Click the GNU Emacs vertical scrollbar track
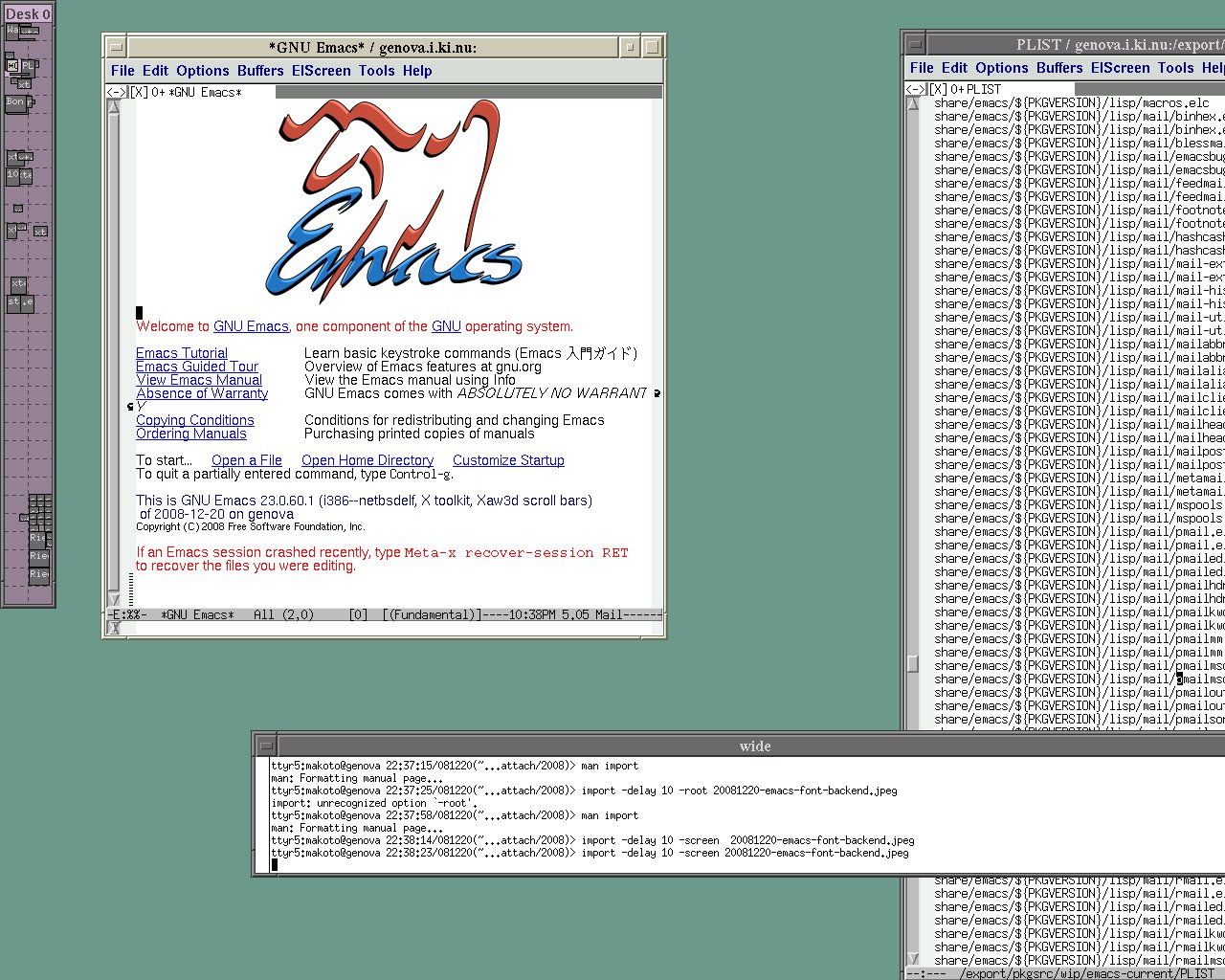The height and width of the screenshot is (980, 1225). coord(115,354)
